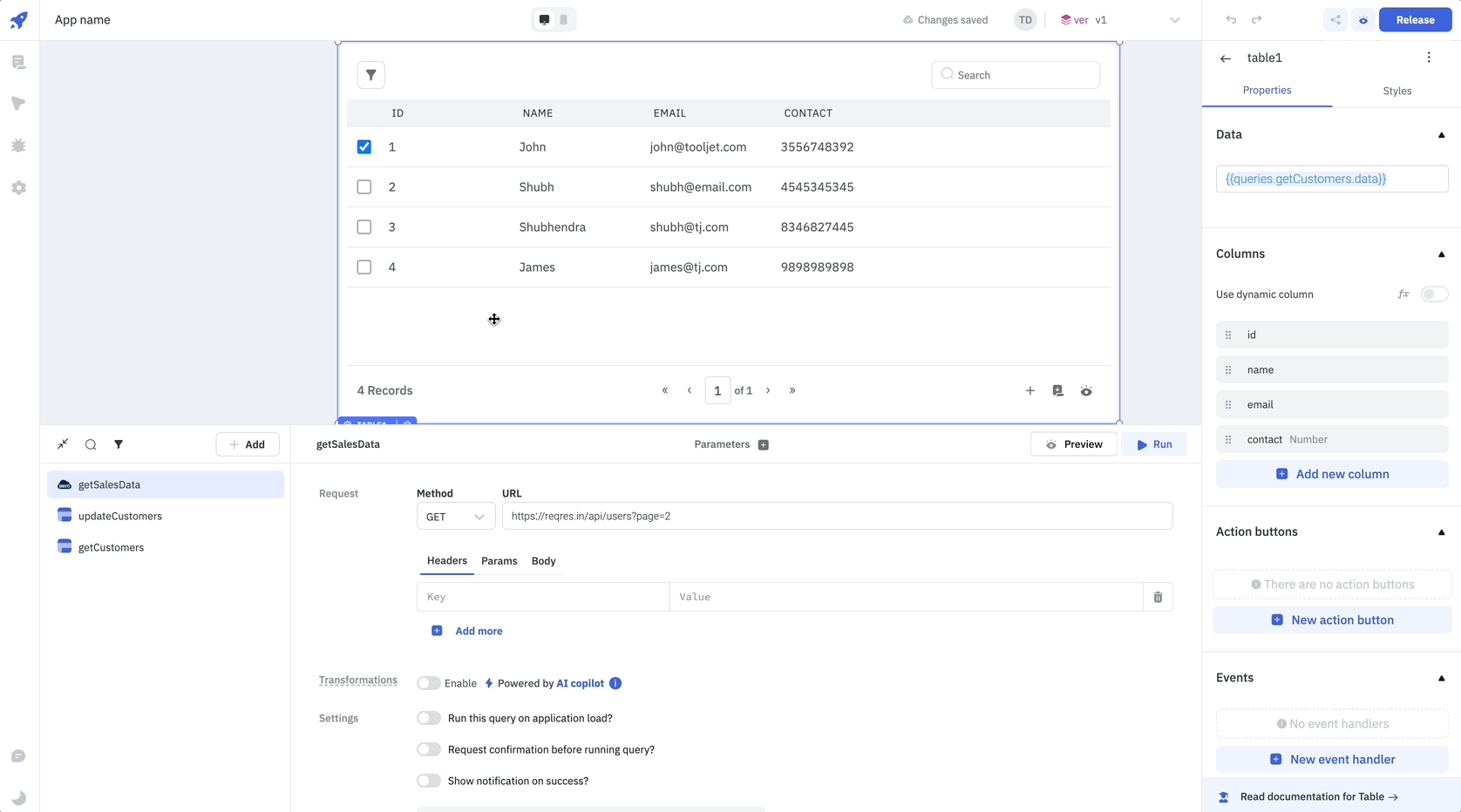Expand the version v1 dropdown
Image resolution: width=1461 pixels, height=812 pixels.
pos(1174,20)
